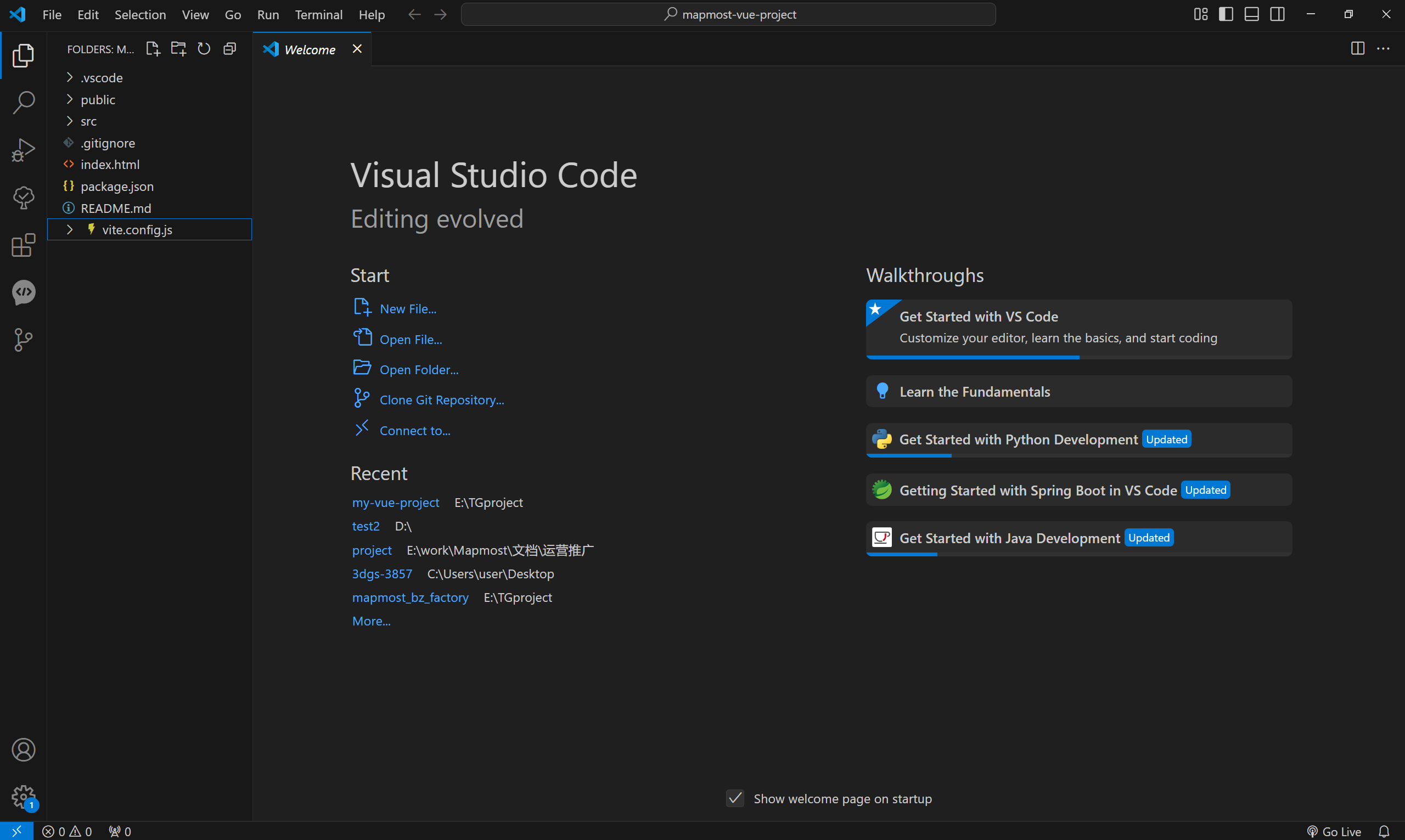Open the Selection menu

point(140,15)
